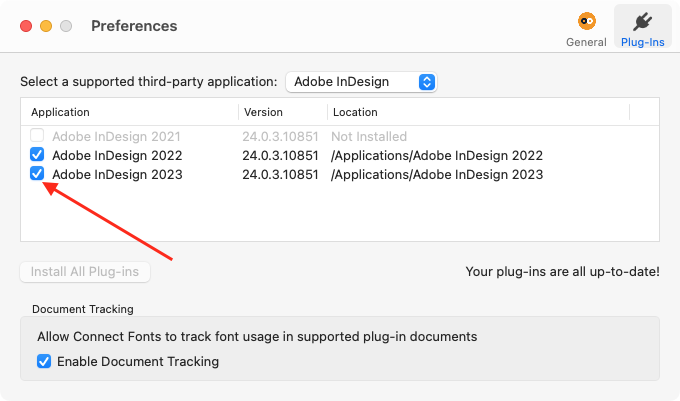Viewport: 680px width, 401px height.
Task: Close the Preferences window
Action: (26, 26)
